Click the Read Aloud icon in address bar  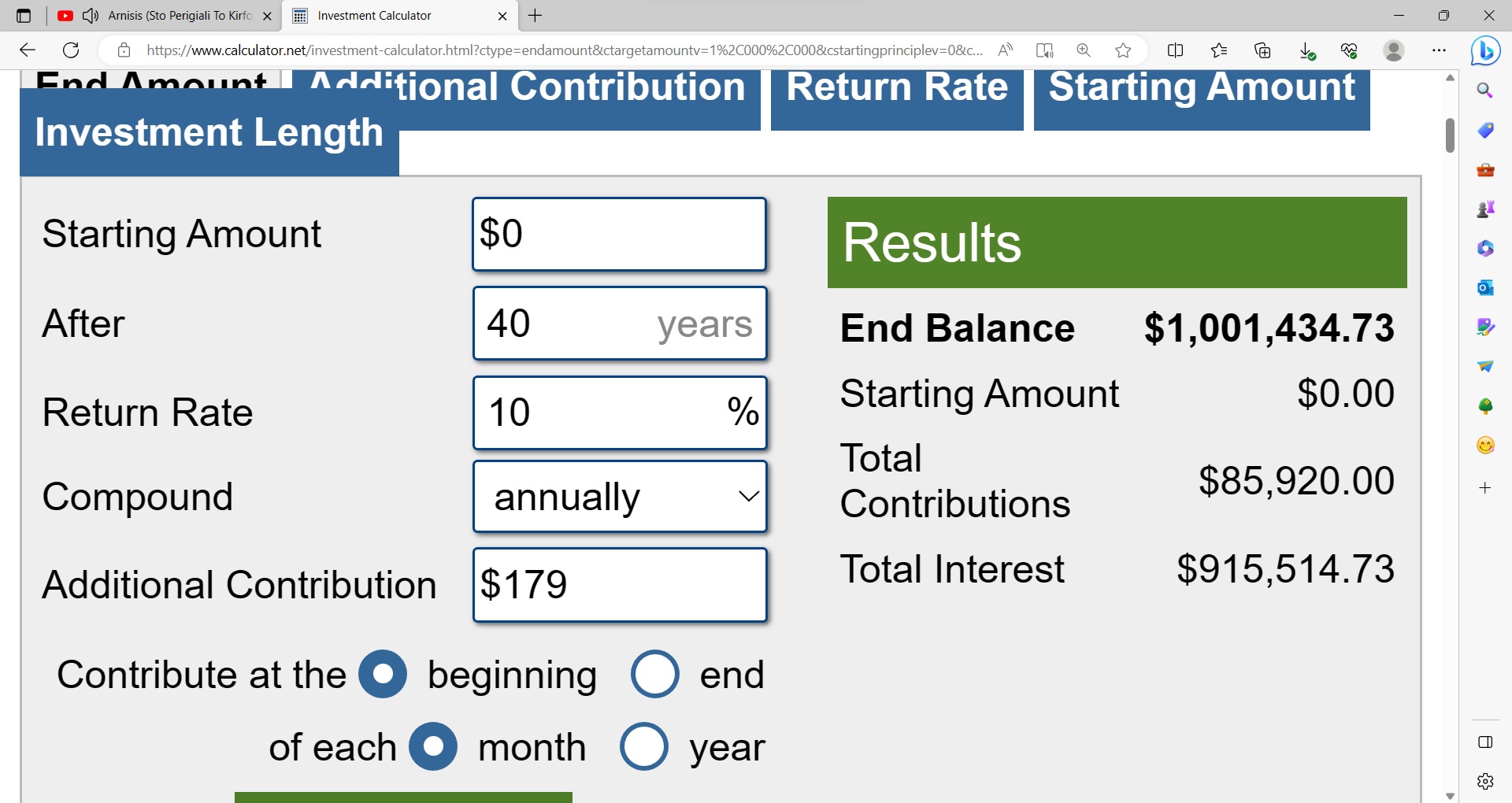(x=1005, y=50)
